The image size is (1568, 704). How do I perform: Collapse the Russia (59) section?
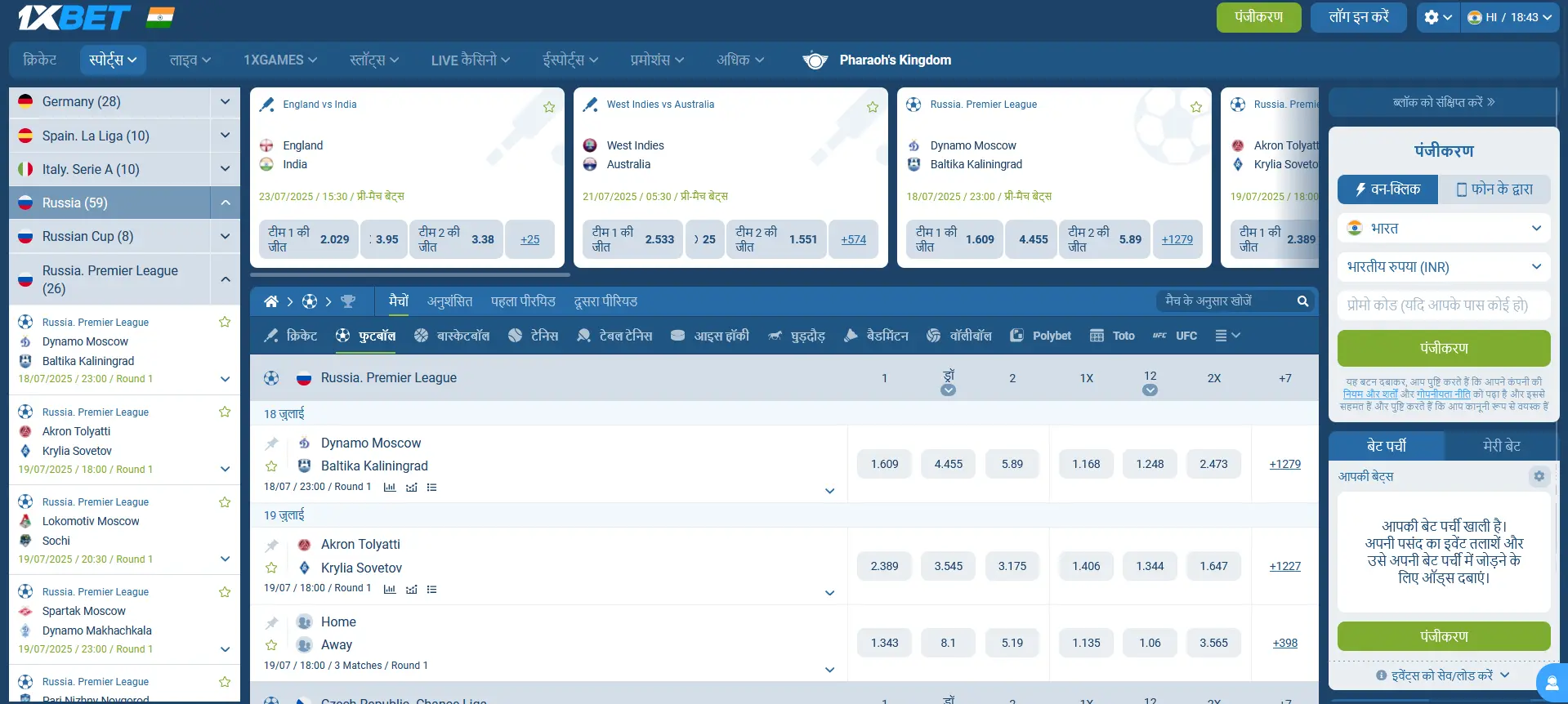pyautogui.click(x=225, y=203)
